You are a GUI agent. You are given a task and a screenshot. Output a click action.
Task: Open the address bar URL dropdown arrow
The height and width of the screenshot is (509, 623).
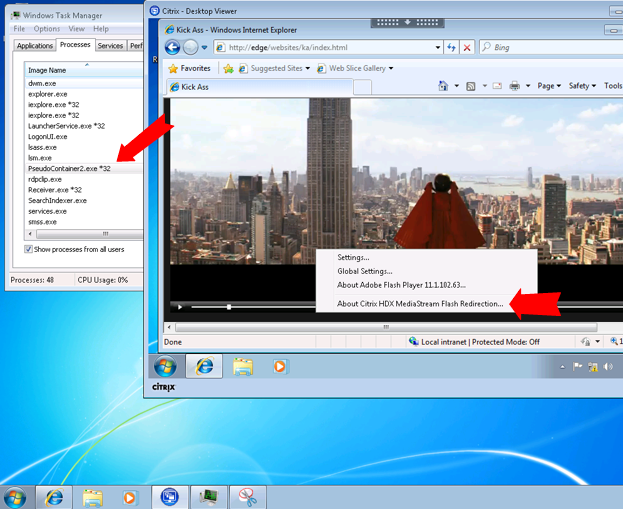pos(437,47)
